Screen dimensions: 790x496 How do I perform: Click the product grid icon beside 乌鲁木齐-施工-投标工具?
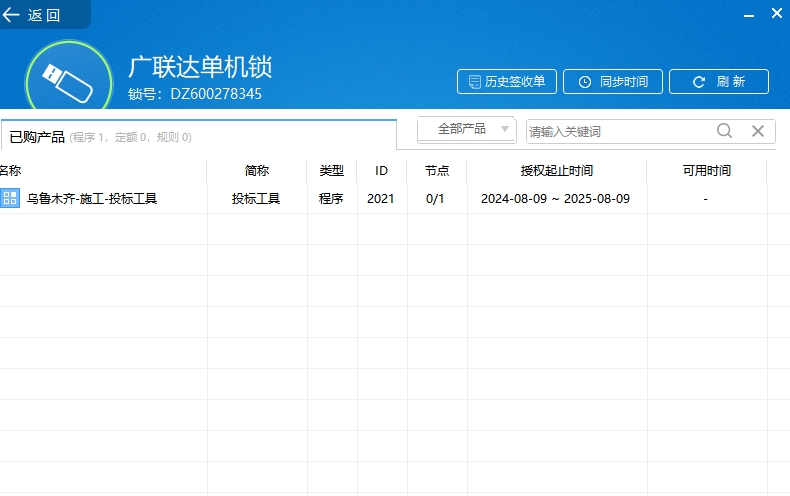(x=10, y=198)
